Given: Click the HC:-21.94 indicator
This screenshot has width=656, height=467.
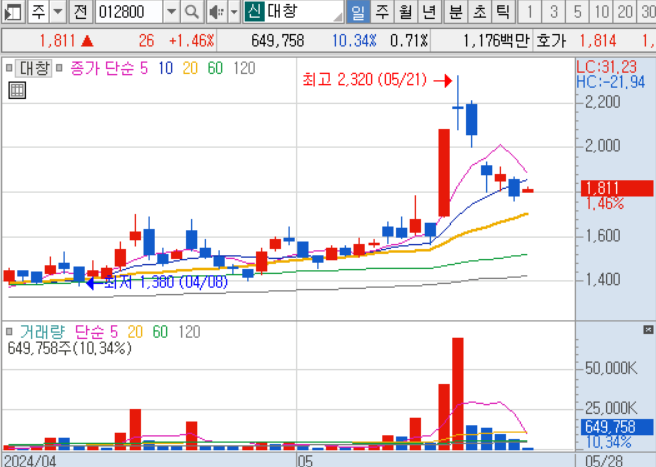Looking at the screenshot, I should 610,82.
